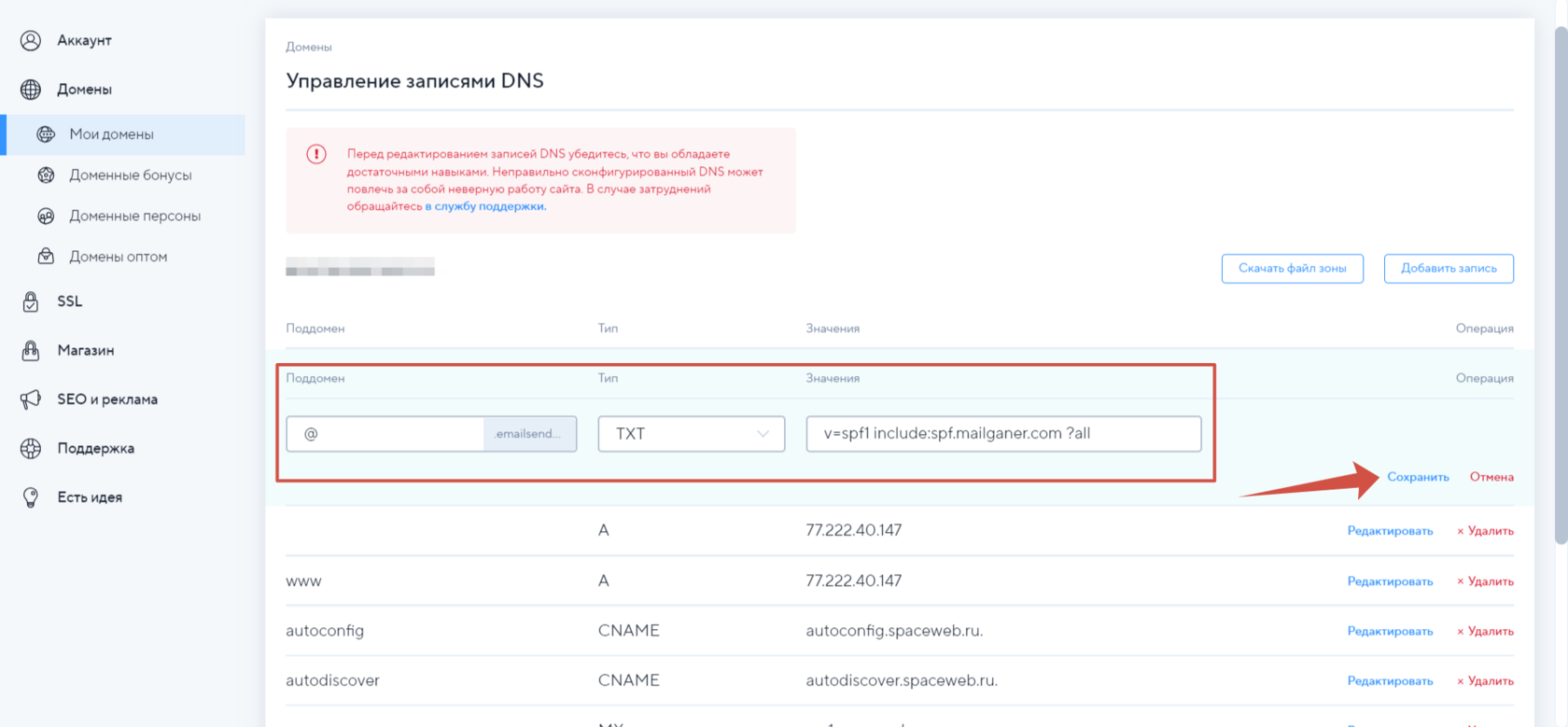
Task: Click Скачать файл зоны button
Action: pyautogui.click(x=1293, y=268)
